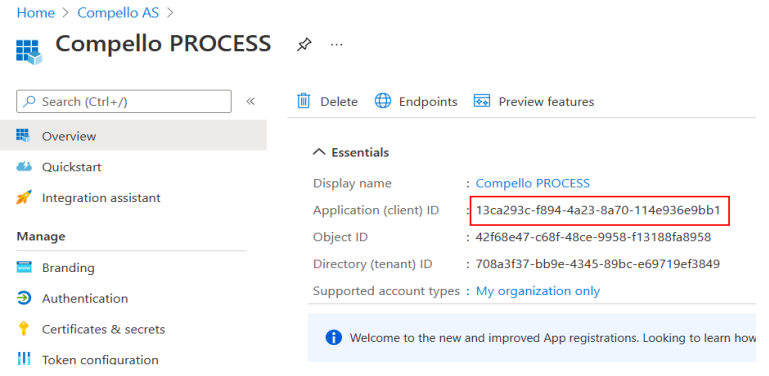Click the Preview features icon

point(482,101)
